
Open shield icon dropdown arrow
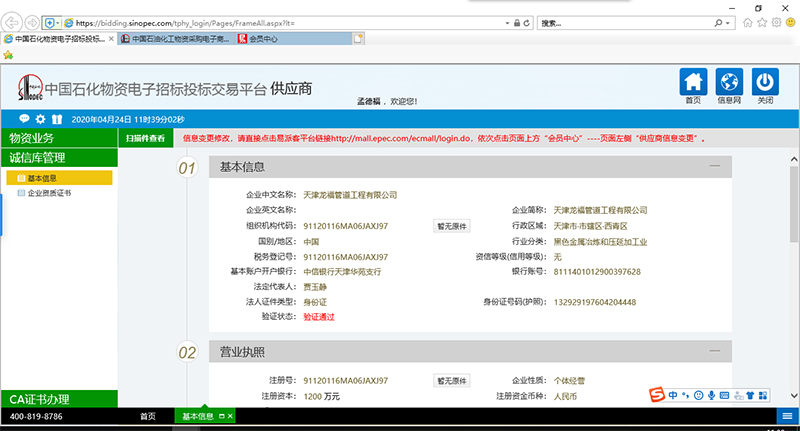click(x=58, y=23)
